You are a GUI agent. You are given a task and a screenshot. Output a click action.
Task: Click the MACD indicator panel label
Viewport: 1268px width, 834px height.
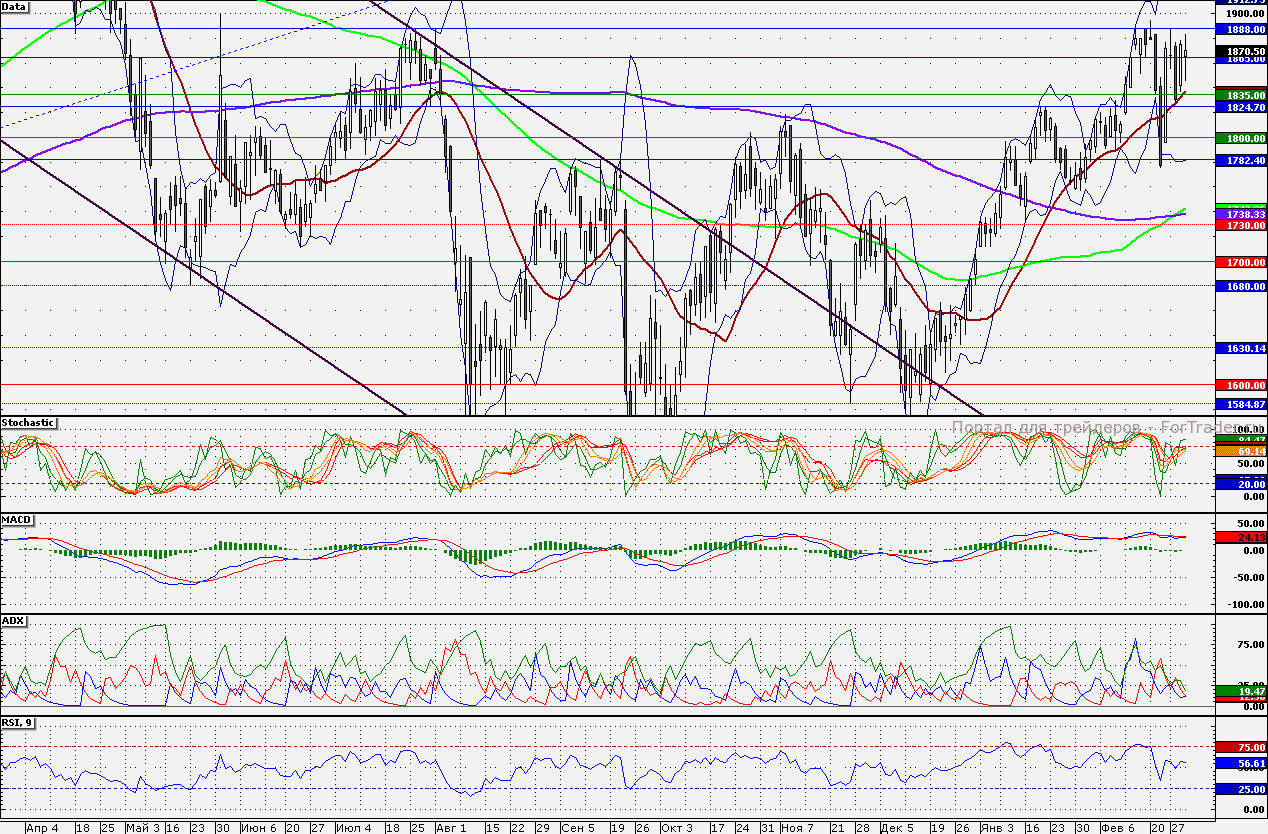point(16,521)
